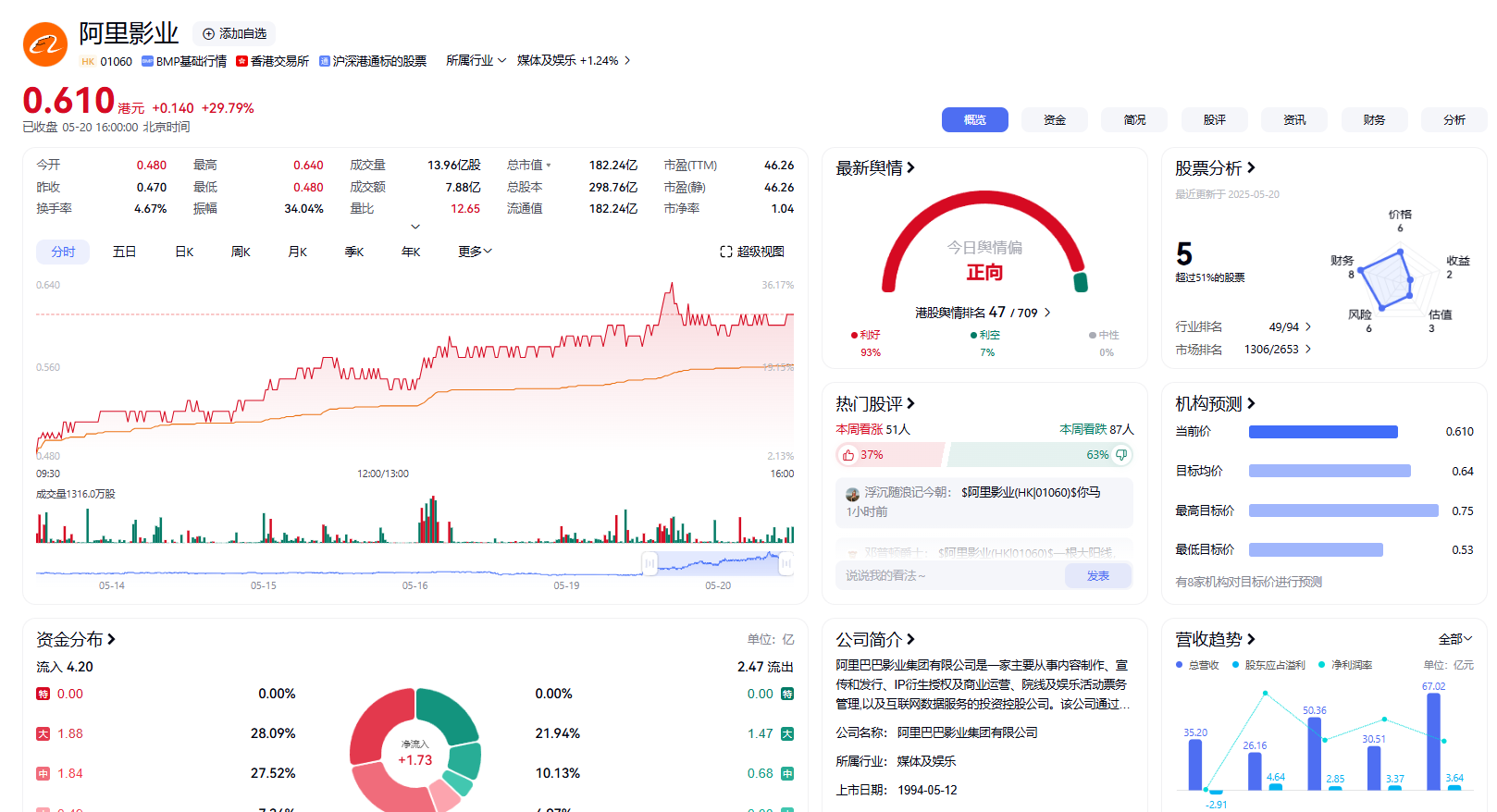Click the red 大 inflow badge
The height and width of the screenshot is (812, 1497).
tap(43, 733)
